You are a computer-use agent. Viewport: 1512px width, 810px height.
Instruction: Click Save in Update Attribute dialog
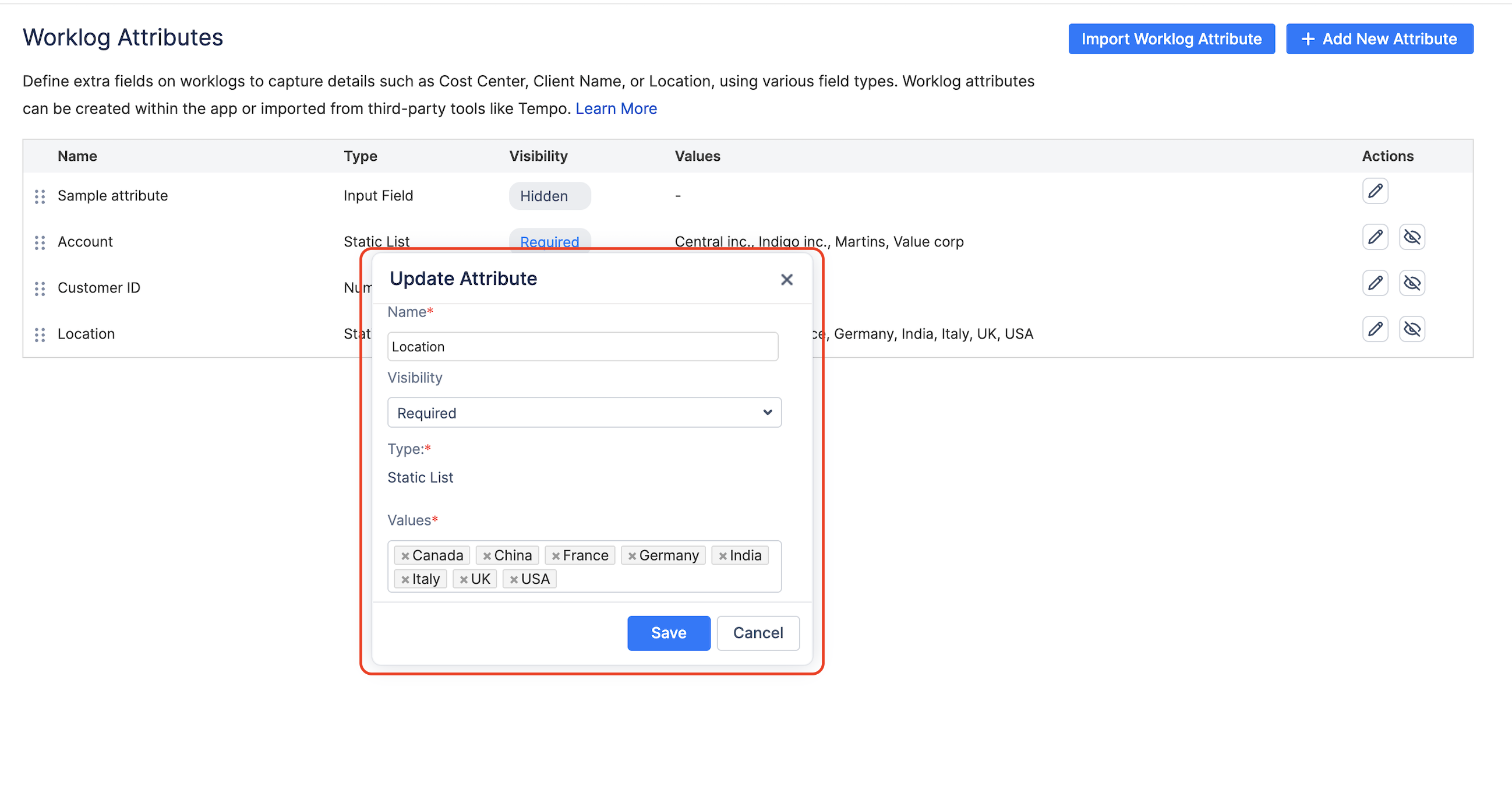click(x=668, y=633)
